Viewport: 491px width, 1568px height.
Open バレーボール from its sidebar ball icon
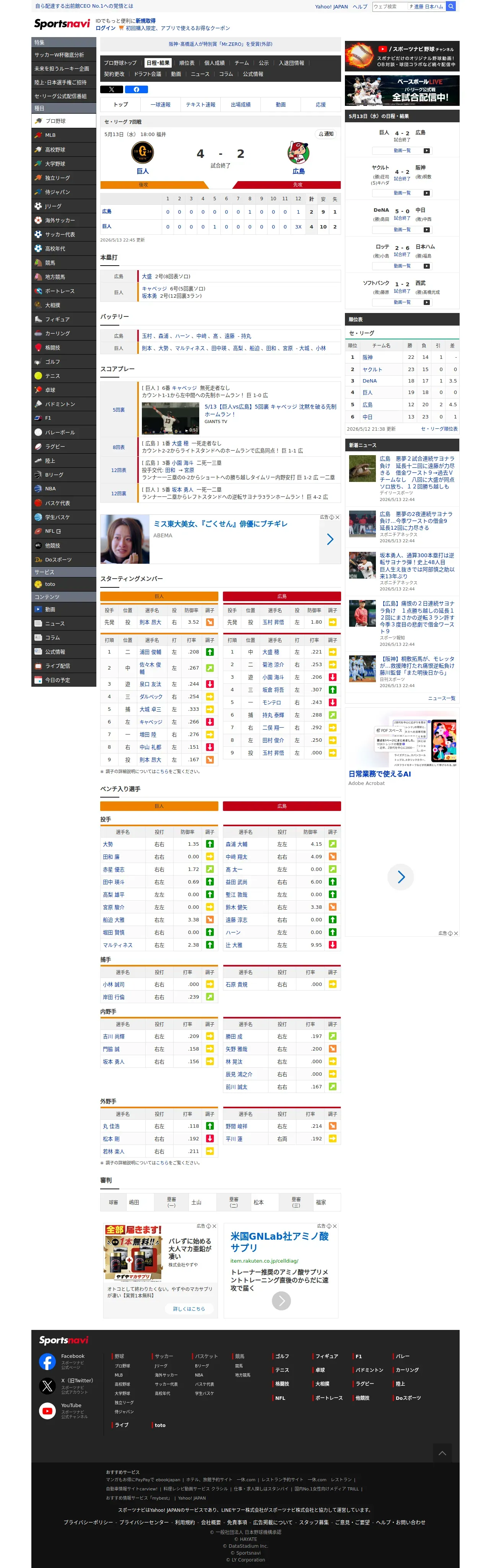(x=38, y=432)
